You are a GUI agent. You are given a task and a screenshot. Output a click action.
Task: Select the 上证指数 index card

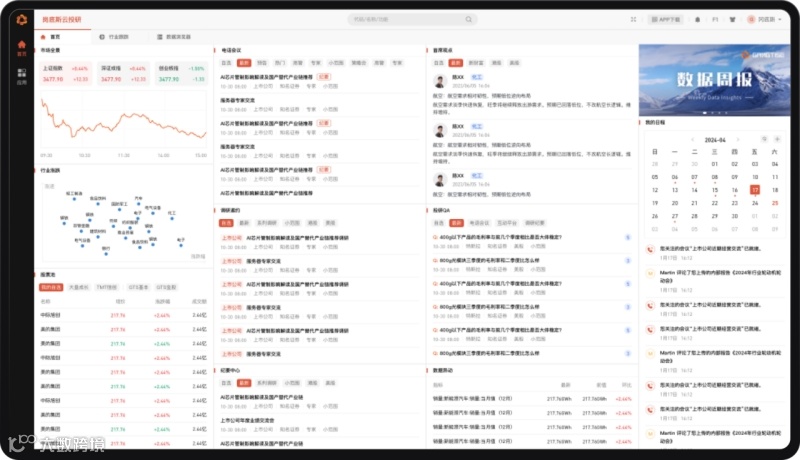click(x=65, y=73)
